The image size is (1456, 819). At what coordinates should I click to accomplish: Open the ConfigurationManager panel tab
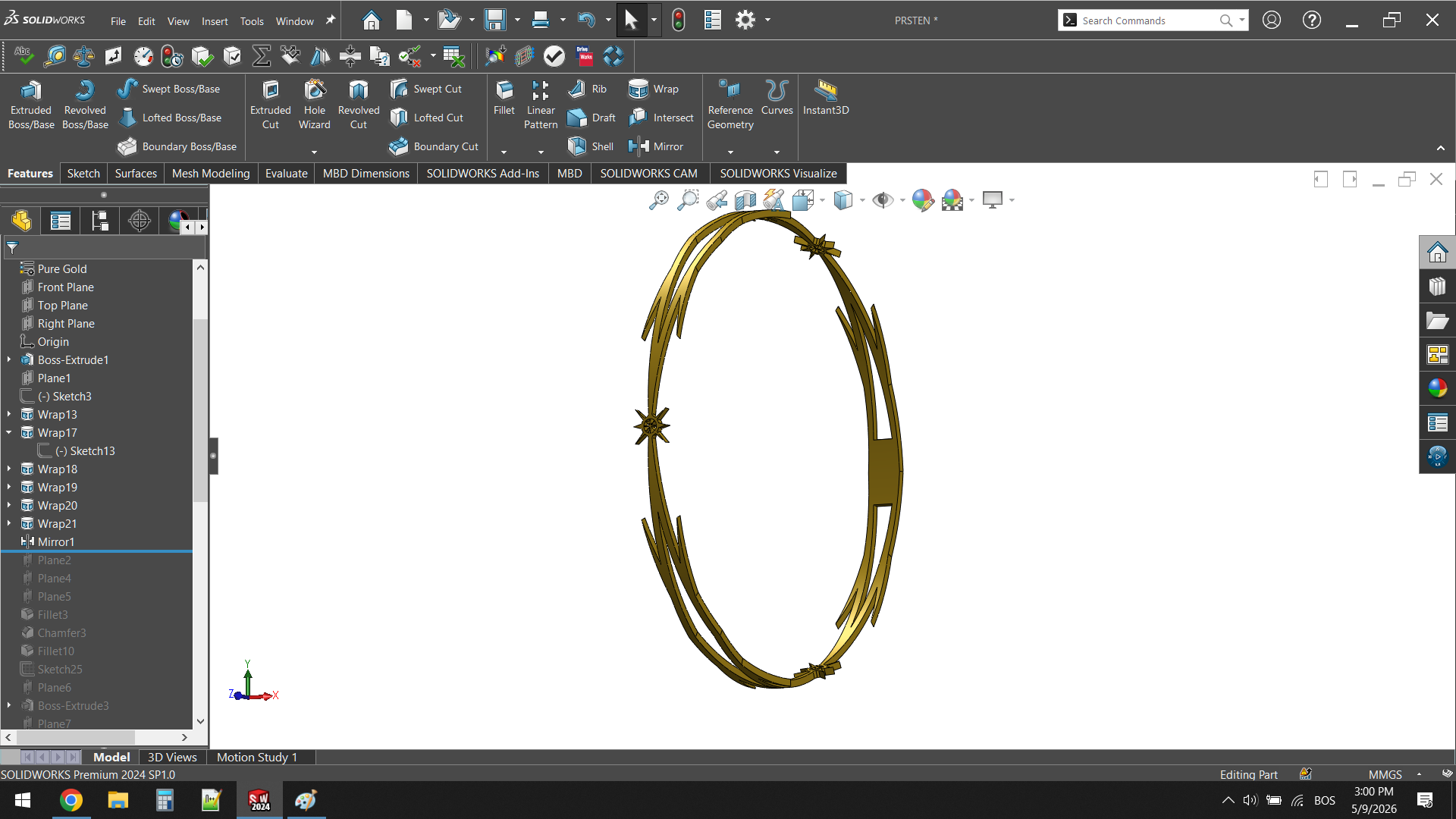[100, 221]
